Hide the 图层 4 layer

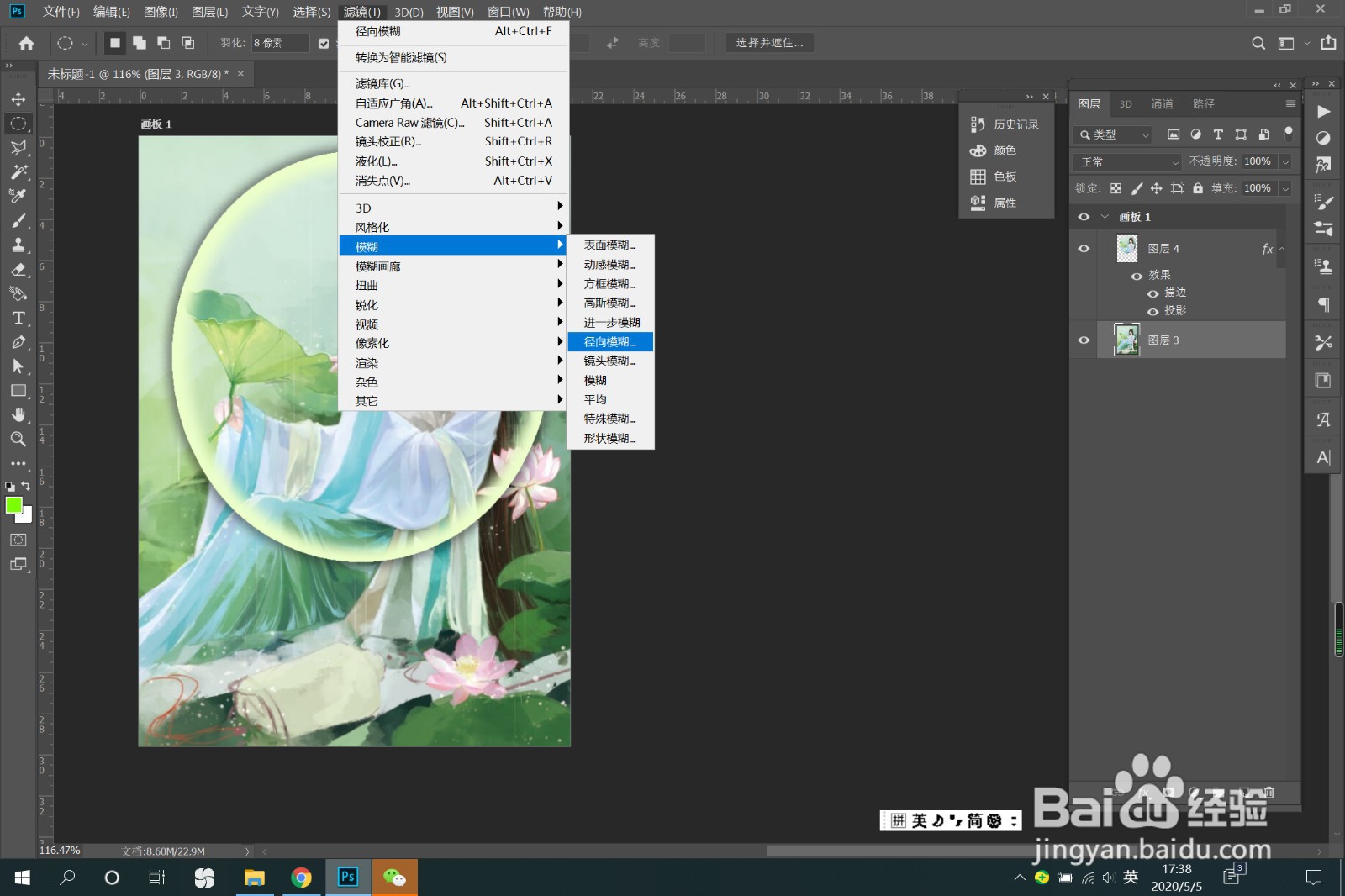(1084, 249)
